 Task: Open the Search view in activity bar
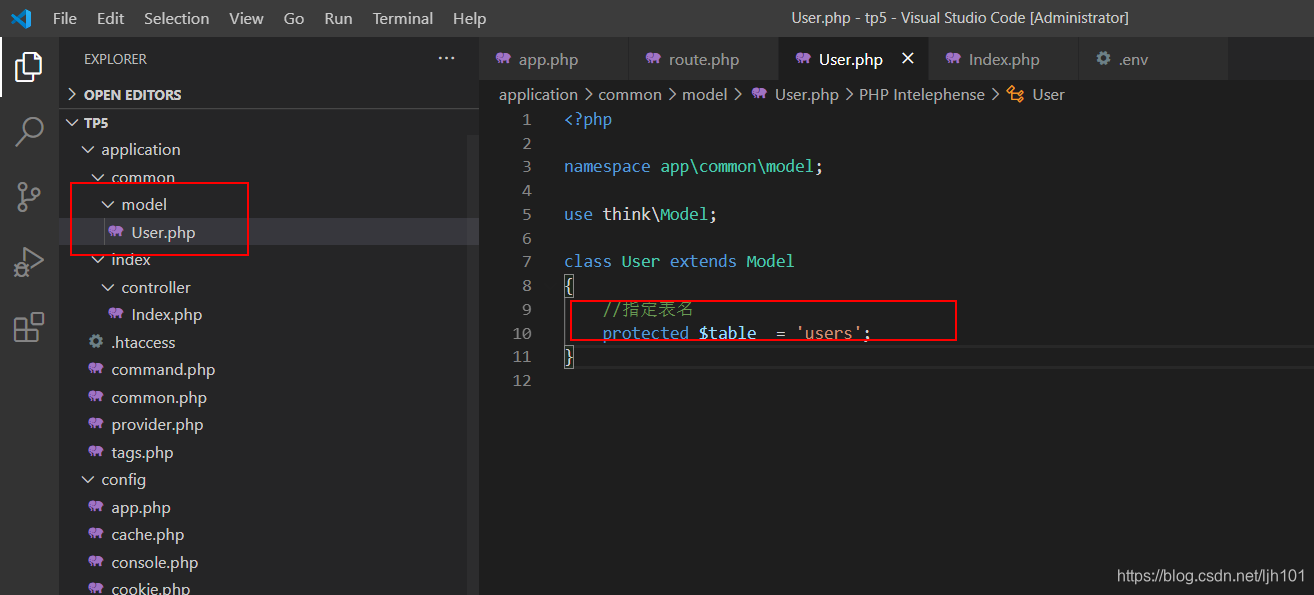(x=29, y=131)
